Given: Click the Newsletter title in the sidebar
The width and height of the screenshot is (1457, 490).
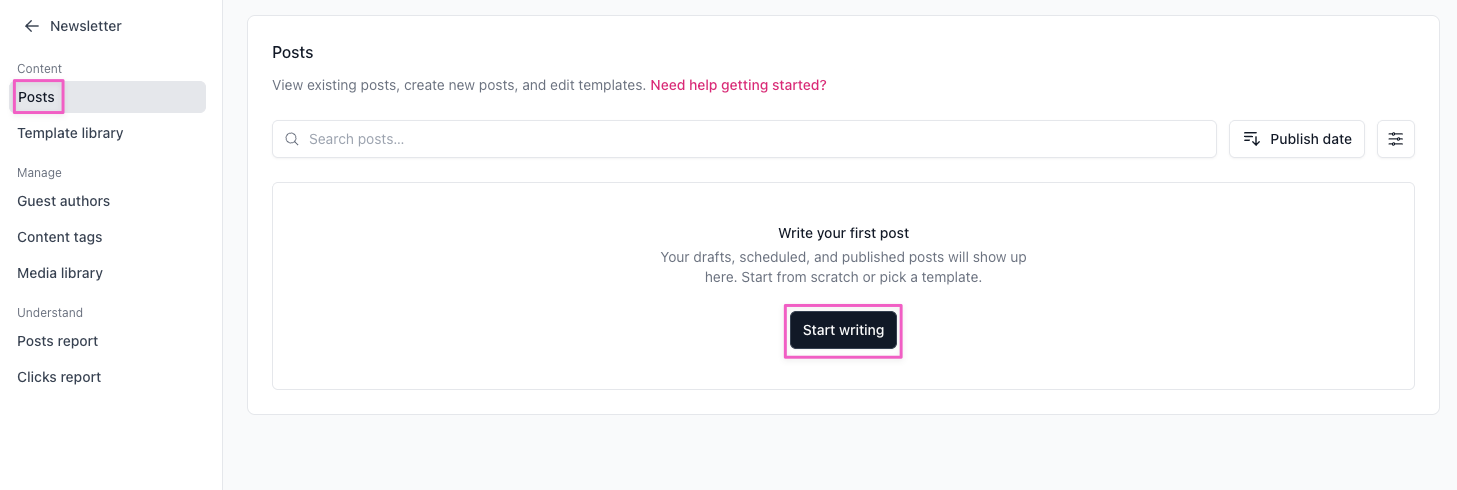Looking at the screenshot, I should (x=86, y=26).
